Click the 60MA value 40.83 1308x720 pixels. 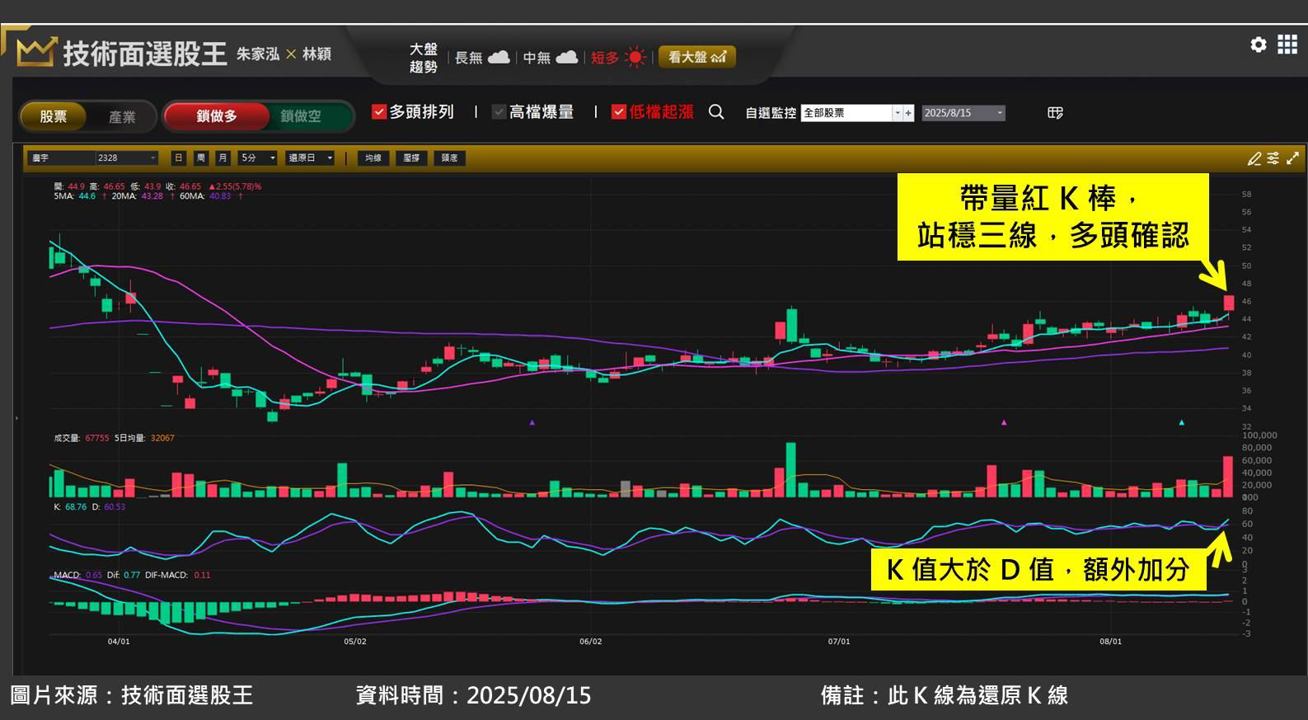[x=220, y=196]
